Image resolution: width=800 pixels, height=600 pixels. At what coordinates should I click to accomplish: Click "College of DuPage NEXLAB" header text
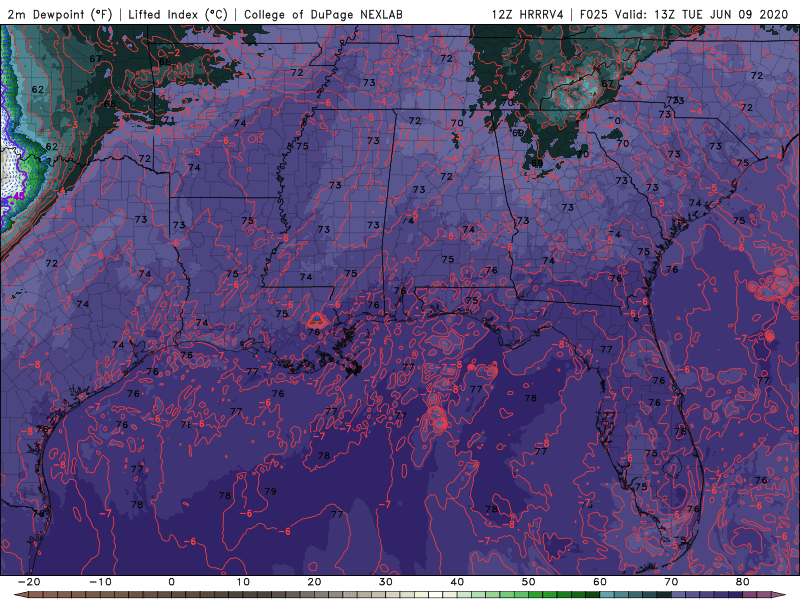[323, 14]
